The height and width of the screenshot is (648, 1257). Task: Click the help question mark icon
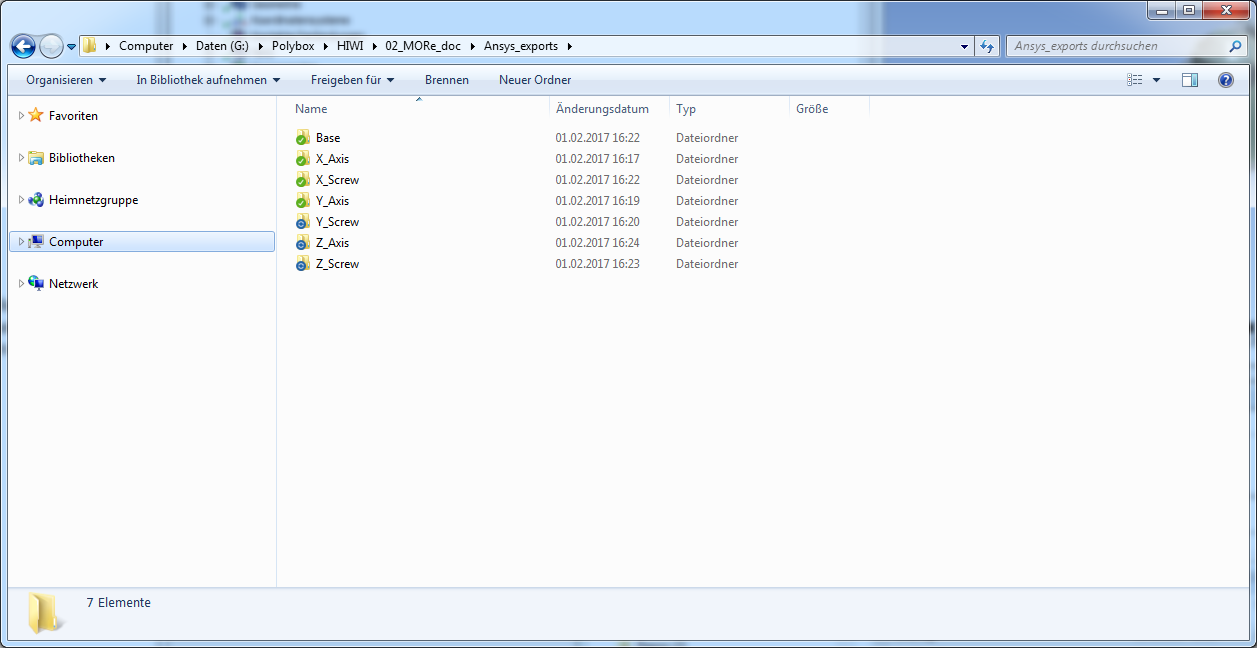pyautogui.click(x=1225, y=80)
